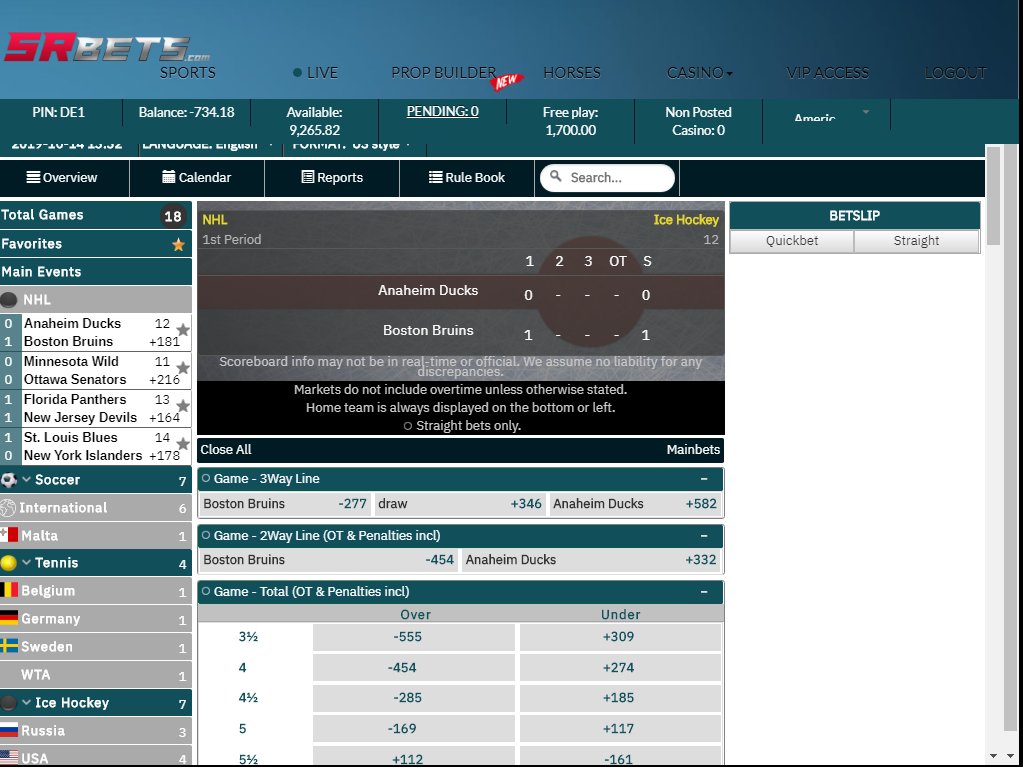Click in the Search input field
This screenshot has height=767, width=1023.
607,177
